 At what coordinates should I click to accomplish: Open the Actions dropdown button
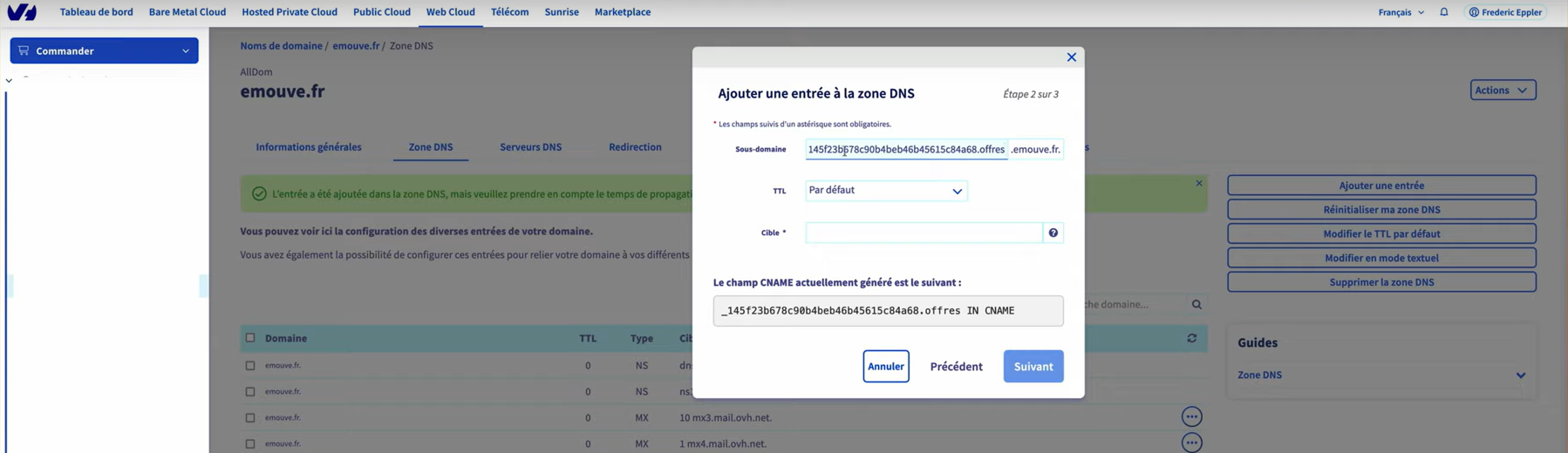[1503, 90]
